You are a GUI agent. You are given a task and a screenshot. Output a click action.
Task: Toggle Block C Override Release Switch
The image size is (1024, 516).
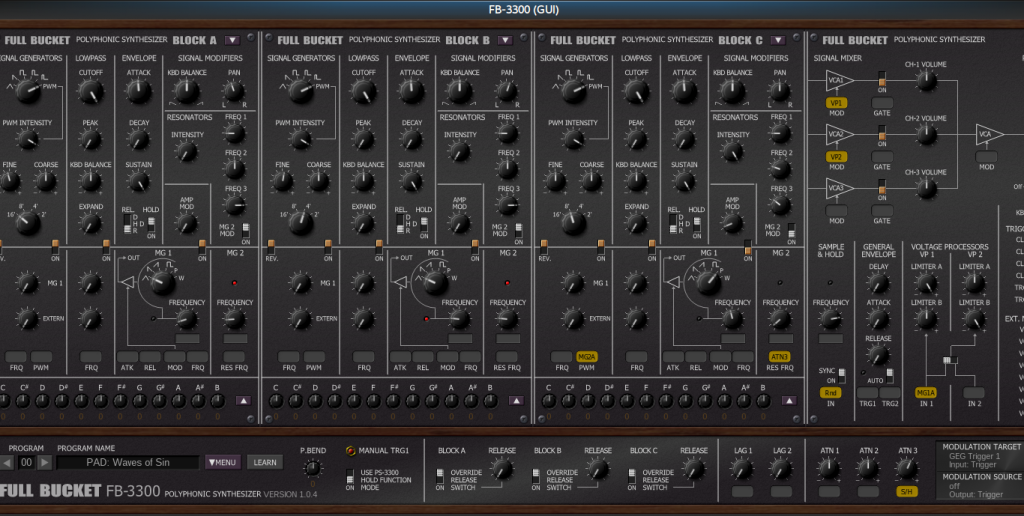[x=632, y=476]
